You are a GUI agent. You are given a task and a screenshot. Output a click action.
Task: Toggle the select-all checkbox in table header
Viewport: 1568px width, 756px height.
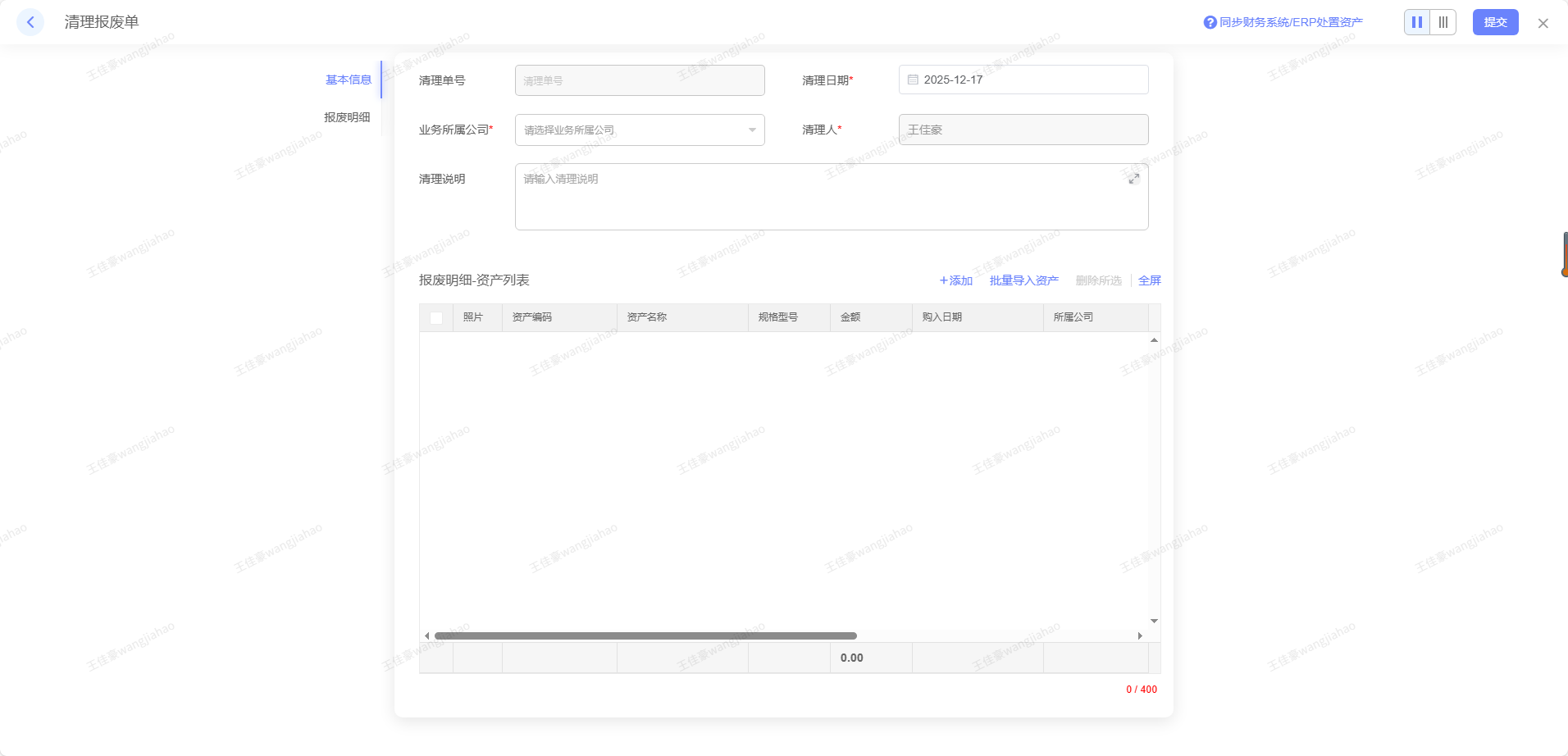(x=436, y=318)
